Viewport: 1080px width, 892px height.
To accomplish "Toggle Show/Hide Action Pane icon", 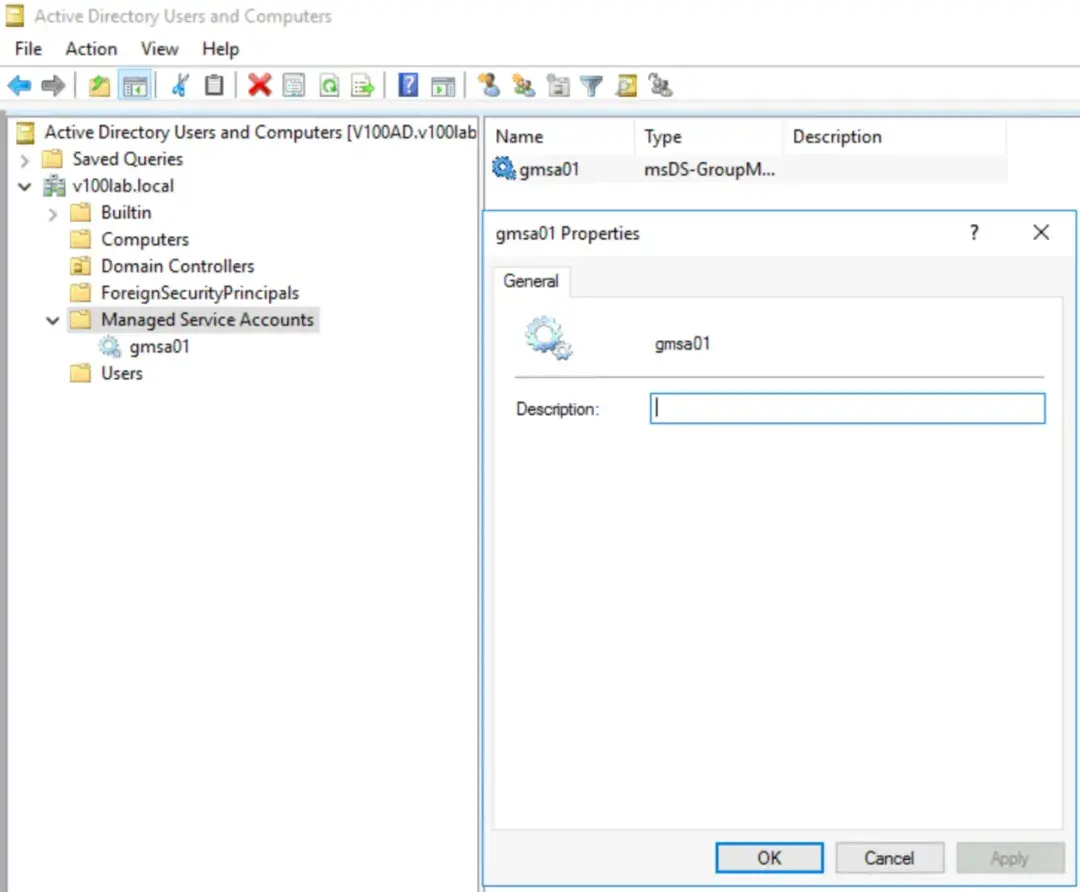I will click(443, 87).
